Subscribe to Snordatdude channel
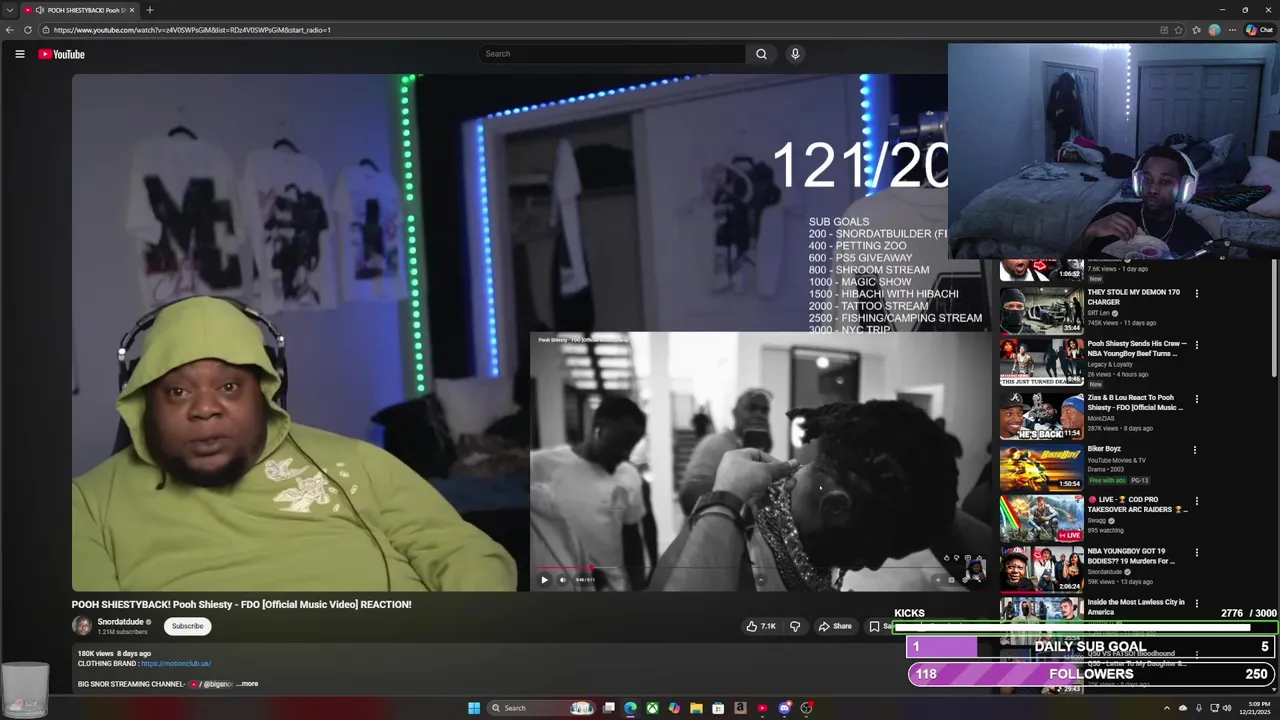The image size is (1280, 720). 187,626
